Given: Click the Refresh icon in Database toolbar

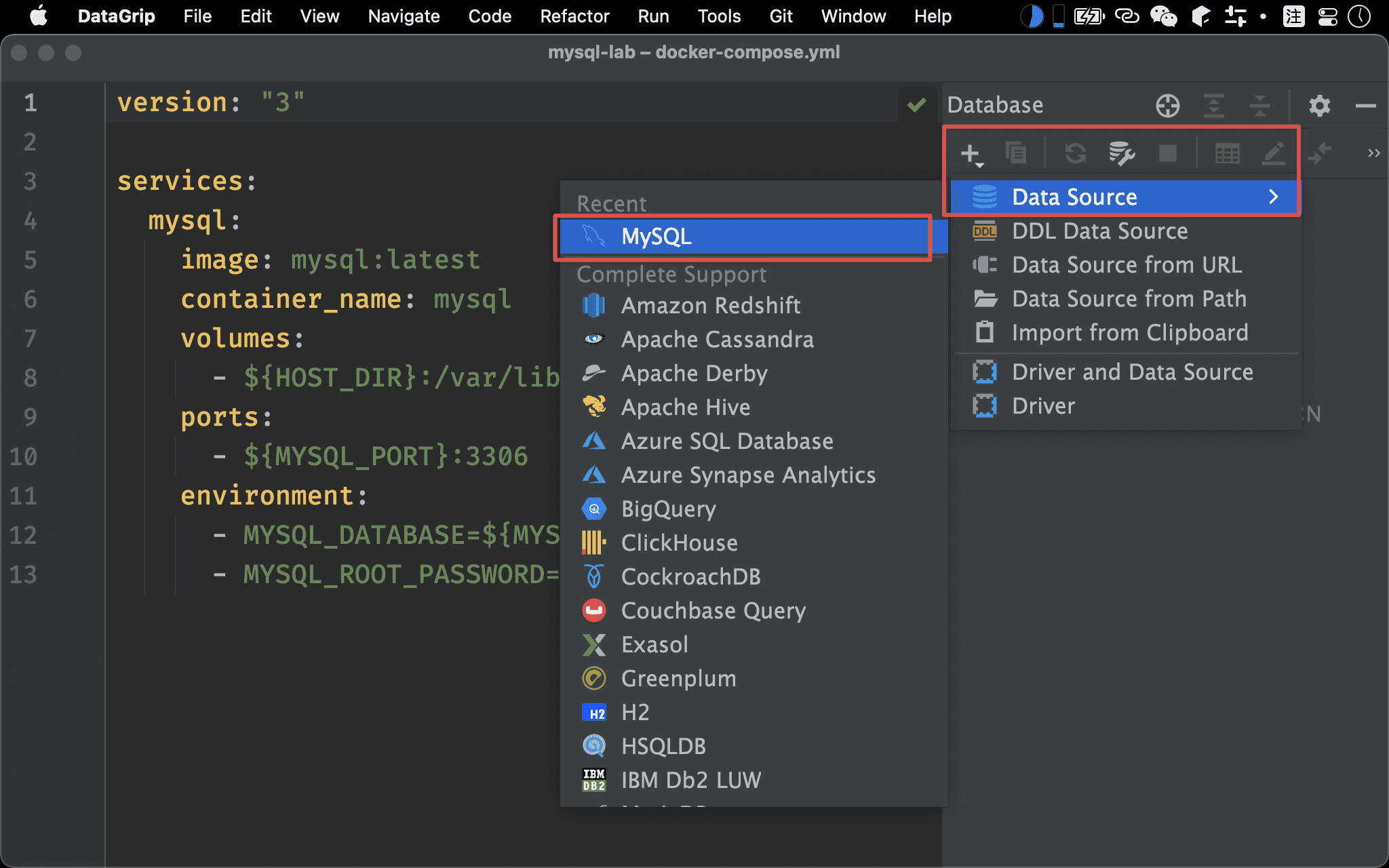Looking at the screenshot, I should [x=1075, y=153].
